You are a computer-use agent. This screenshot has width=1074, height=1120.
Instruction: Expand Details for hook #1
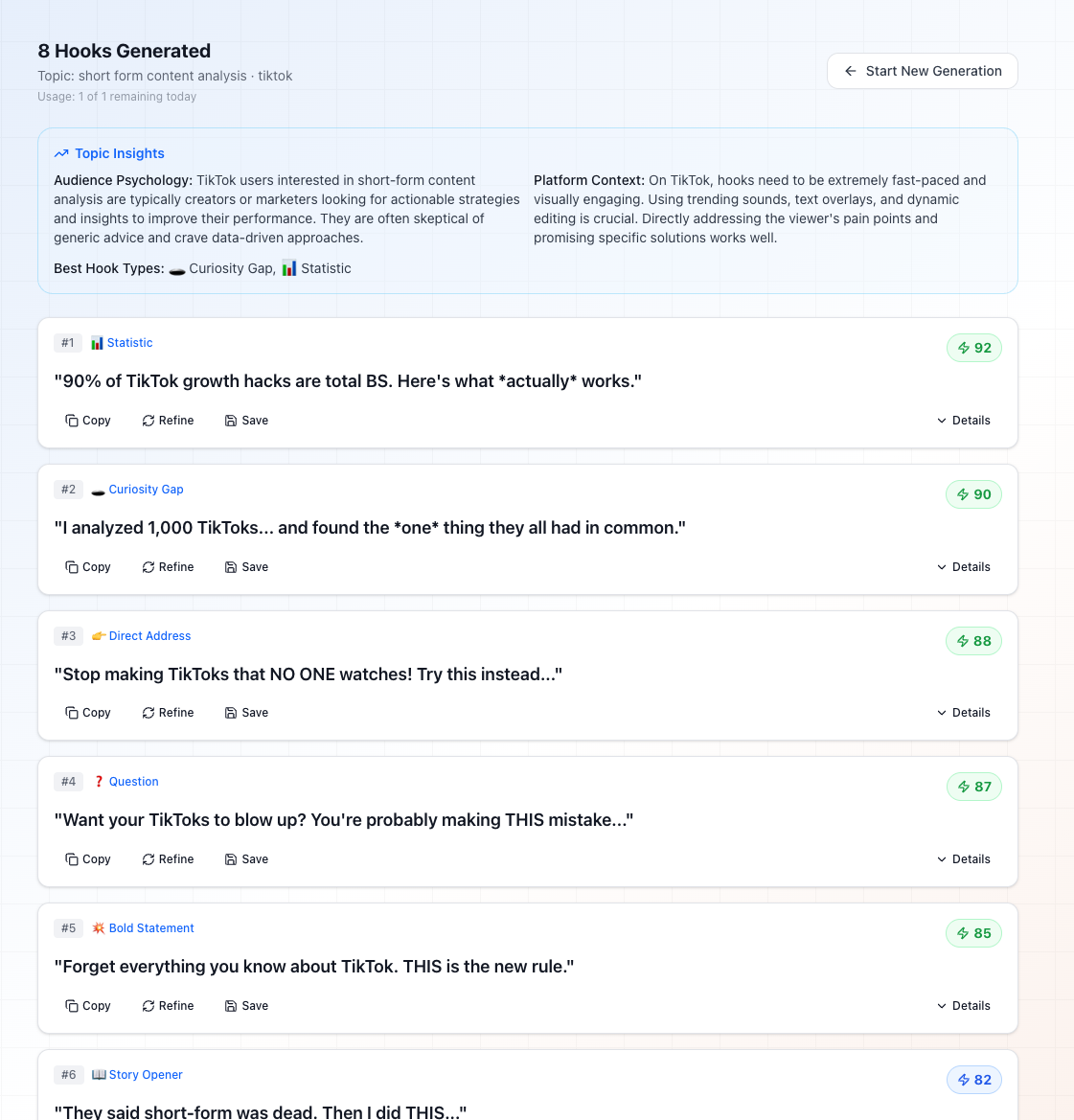pyautogui.click(x=963, y=421)
